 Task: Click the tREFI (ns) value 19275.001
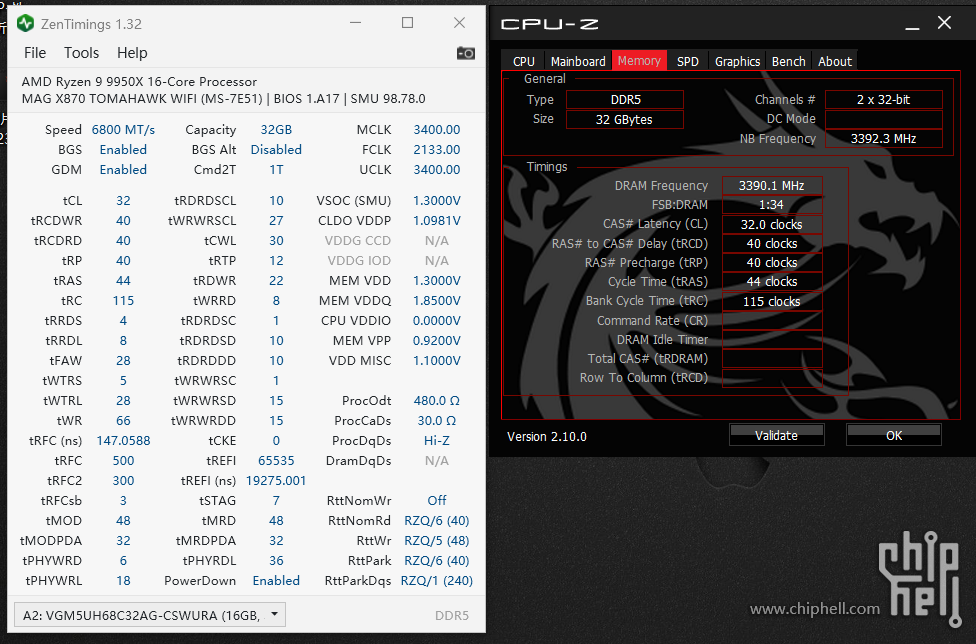tap(276, 480)
